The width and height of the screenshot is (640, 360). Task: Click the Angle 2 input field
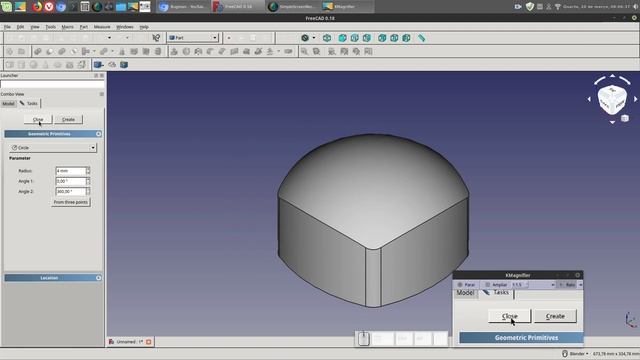pyautogui.click(x=71, y=191)
